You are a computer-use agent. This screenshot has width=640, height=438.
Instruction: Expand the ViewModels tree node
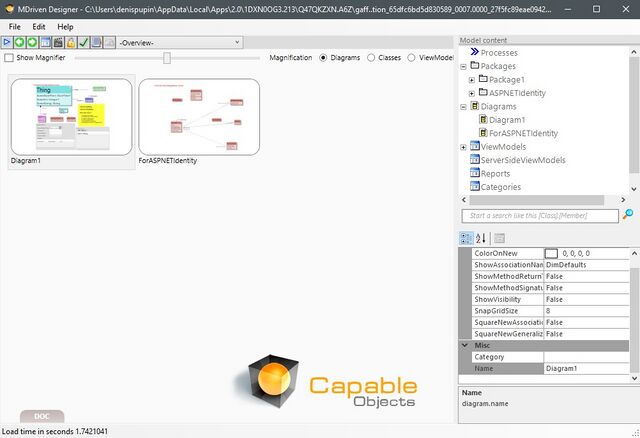click(463, 147)
